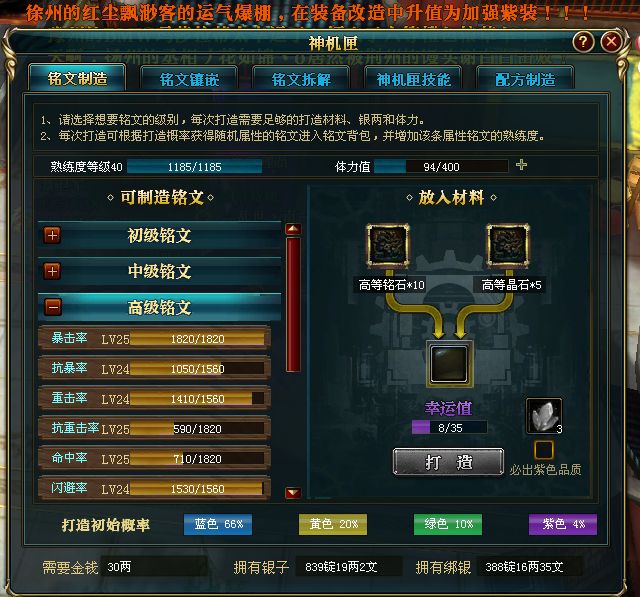Viewport: 640px width, 597px height.
Task: Click the plus icon to add 体力值
Action: 521,165
